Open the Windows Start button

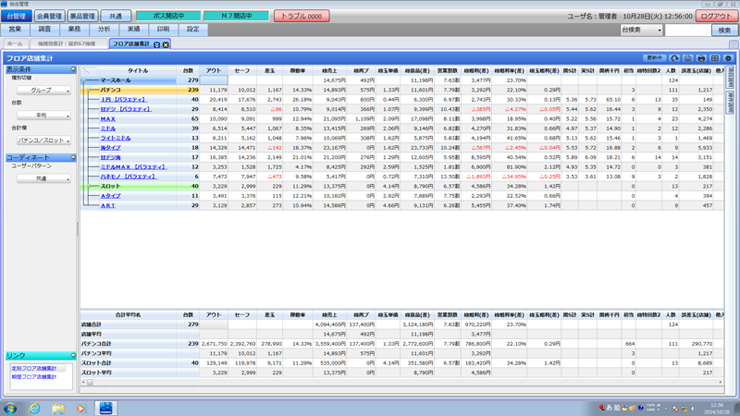click(10, 408)
